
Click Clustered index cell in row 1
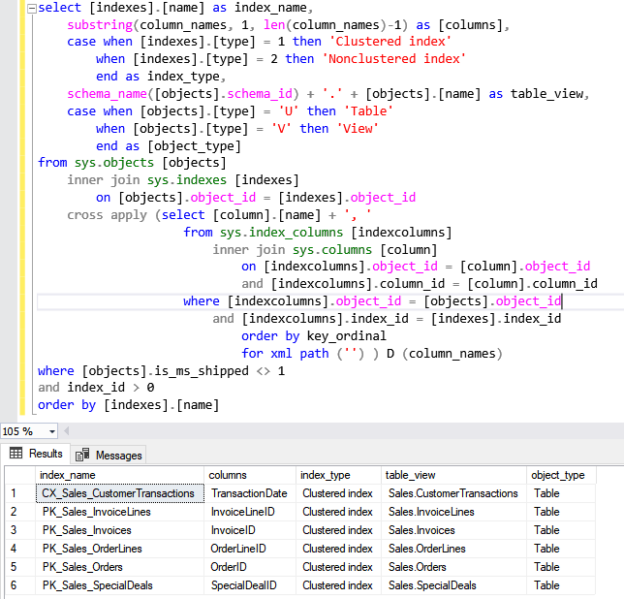coord(338,493)
